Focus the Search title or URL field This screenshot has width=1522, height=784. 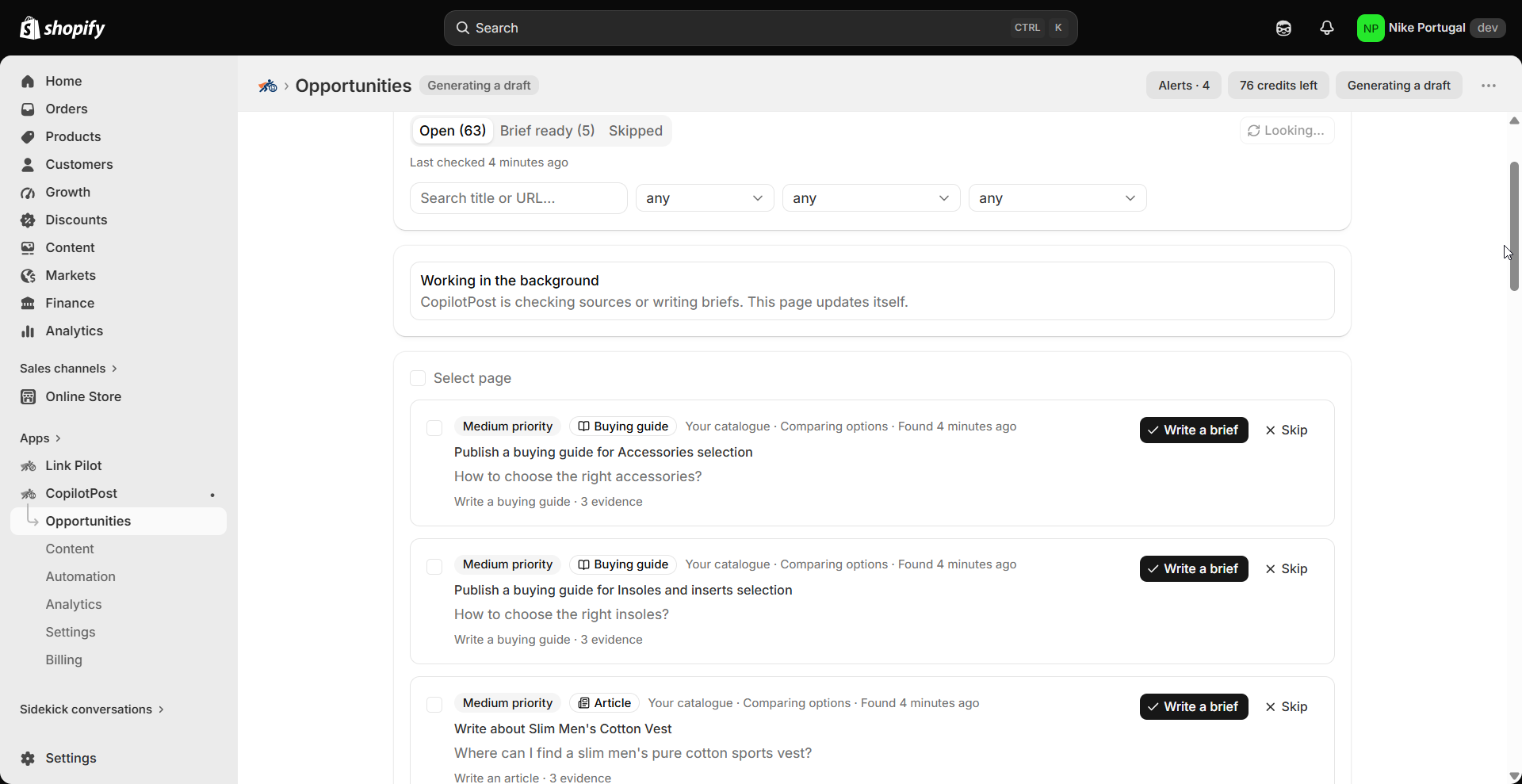518,198
